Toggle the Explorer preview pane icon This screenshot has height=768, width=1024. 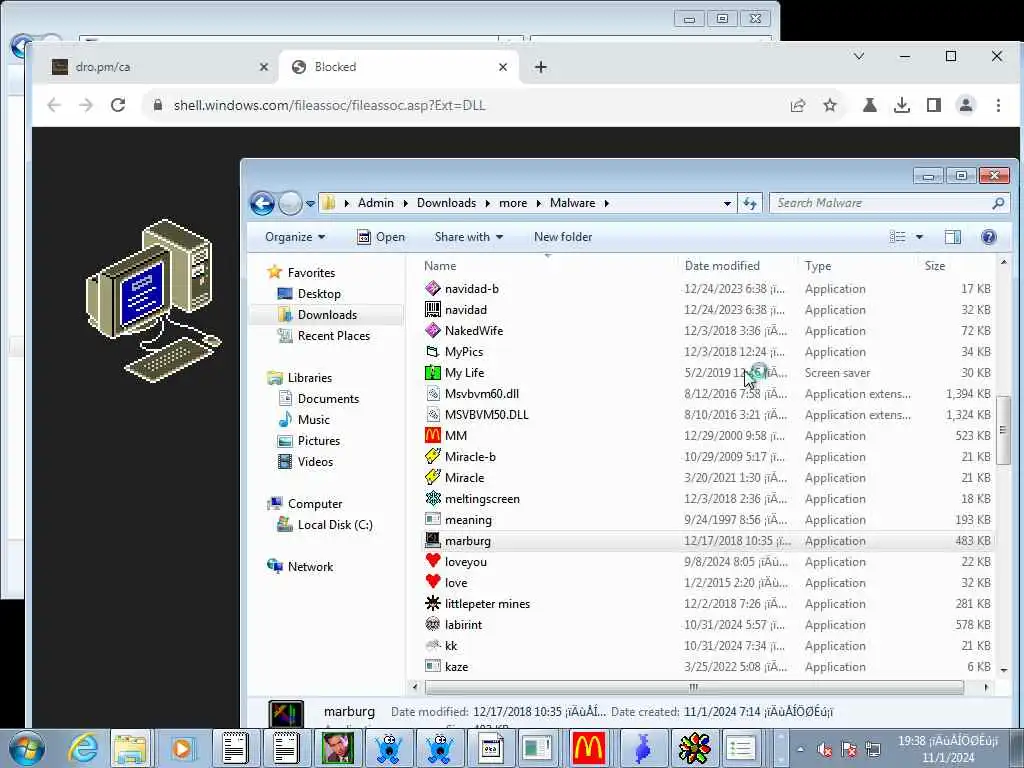[953, 236]
